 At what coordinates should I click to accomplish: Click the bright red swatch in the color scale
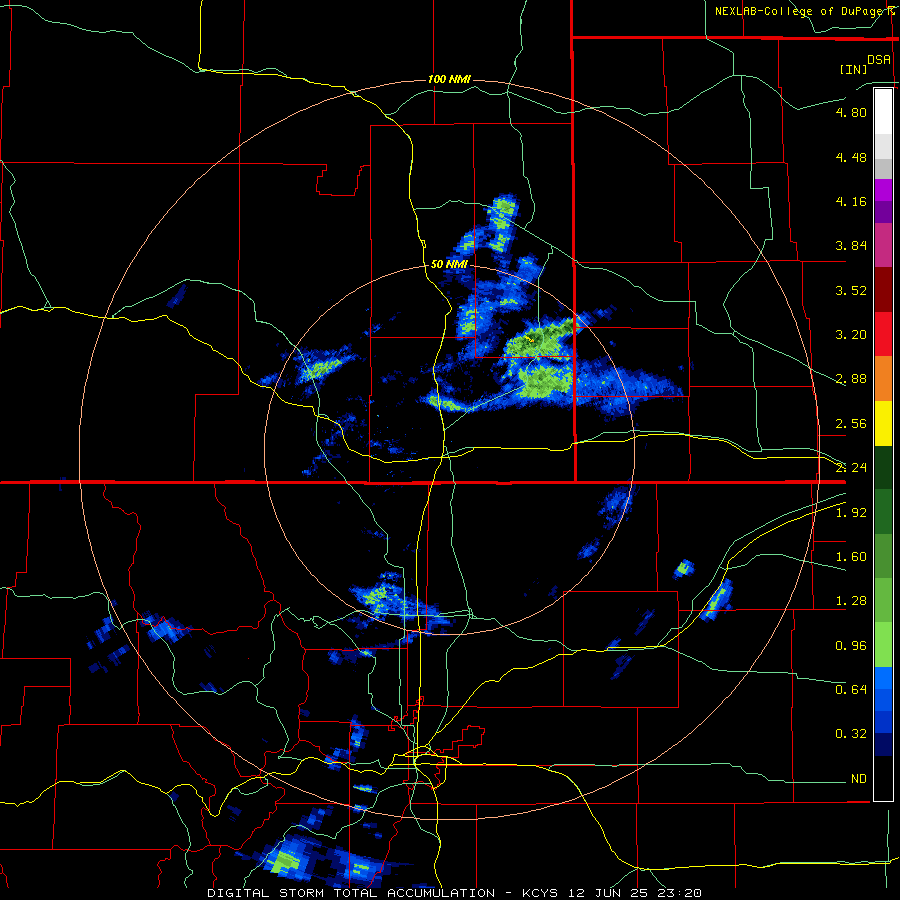coord(883,335)
